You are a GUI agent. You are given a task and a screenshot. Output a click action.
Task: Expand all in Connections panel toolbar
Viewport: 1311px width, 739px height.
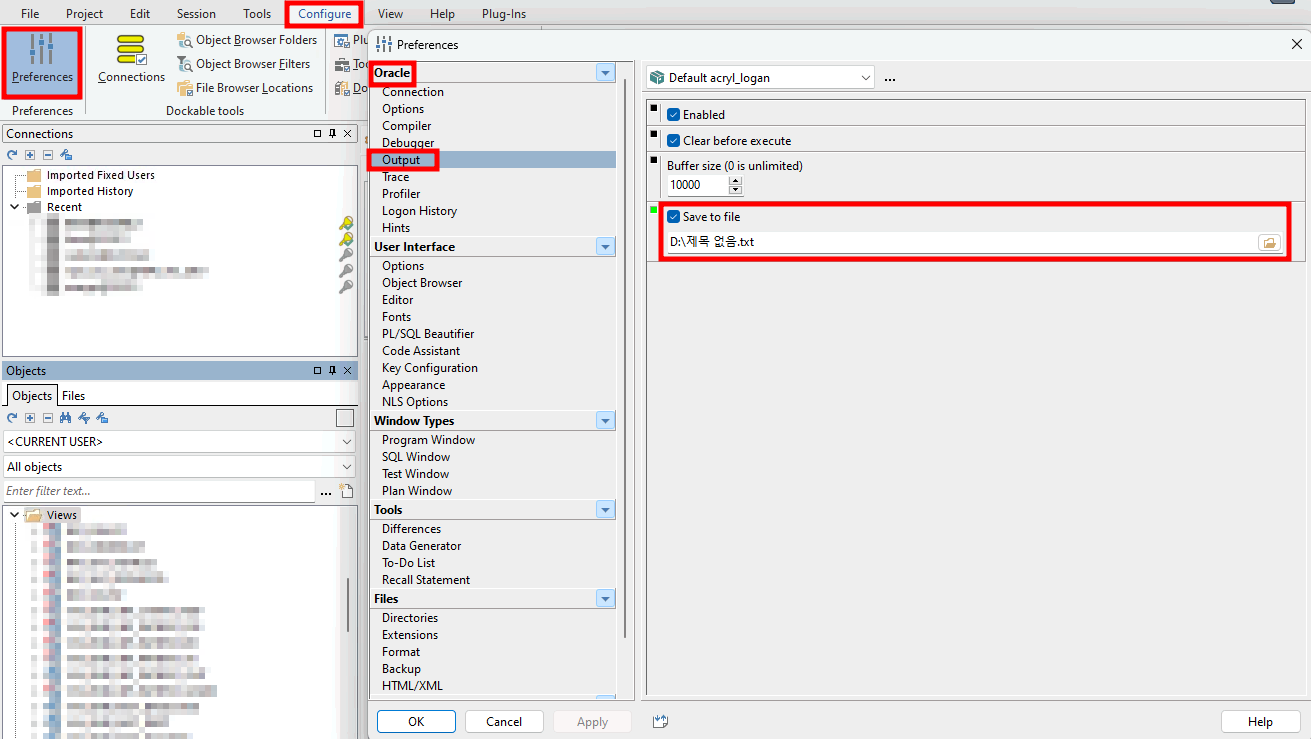pyautogui.click(x=30, y=155)
